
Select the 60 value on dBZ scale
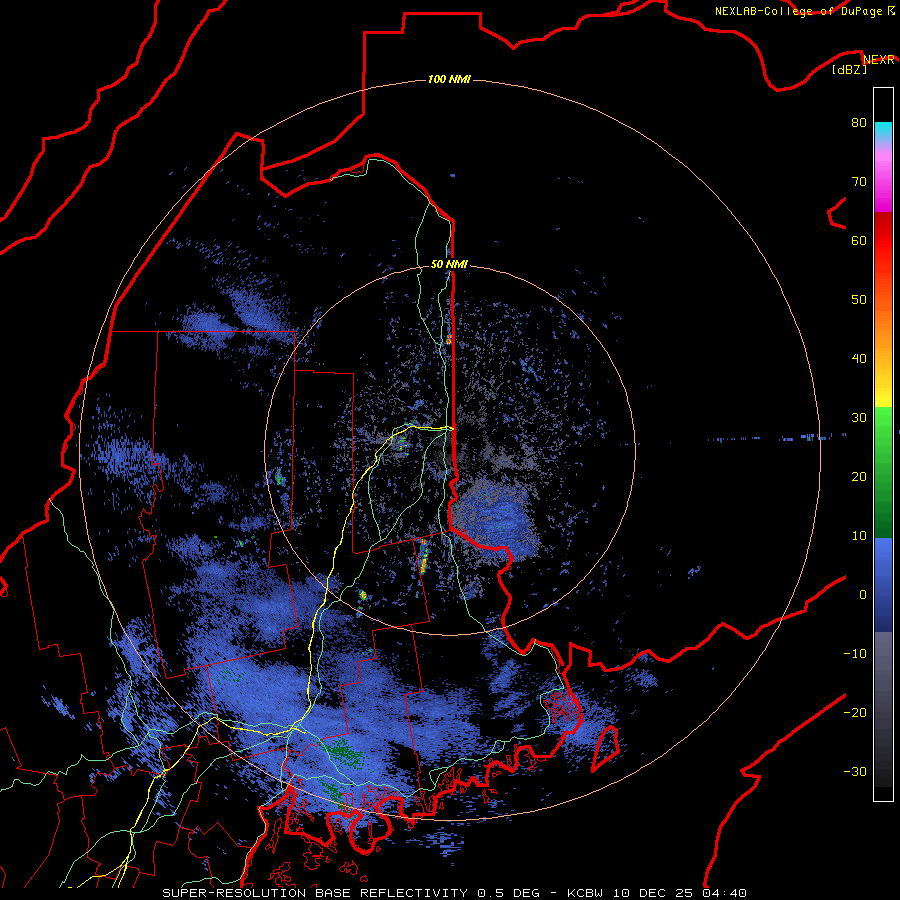859,240
